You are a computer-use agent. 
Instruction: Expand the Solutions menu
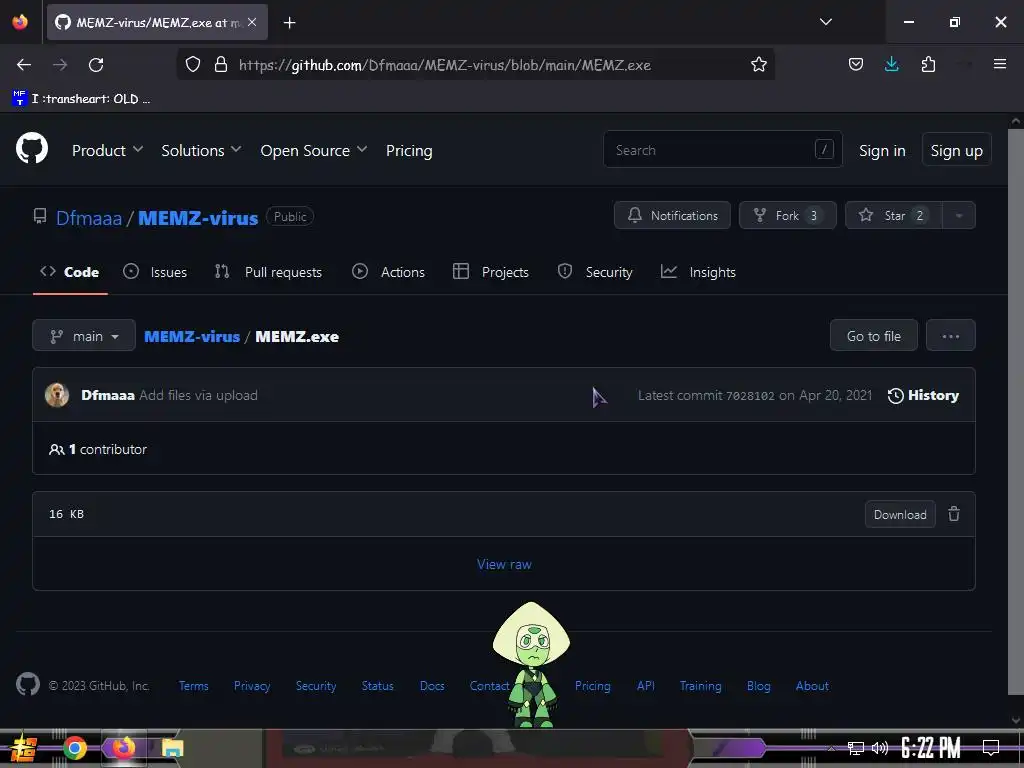point(201,150)
